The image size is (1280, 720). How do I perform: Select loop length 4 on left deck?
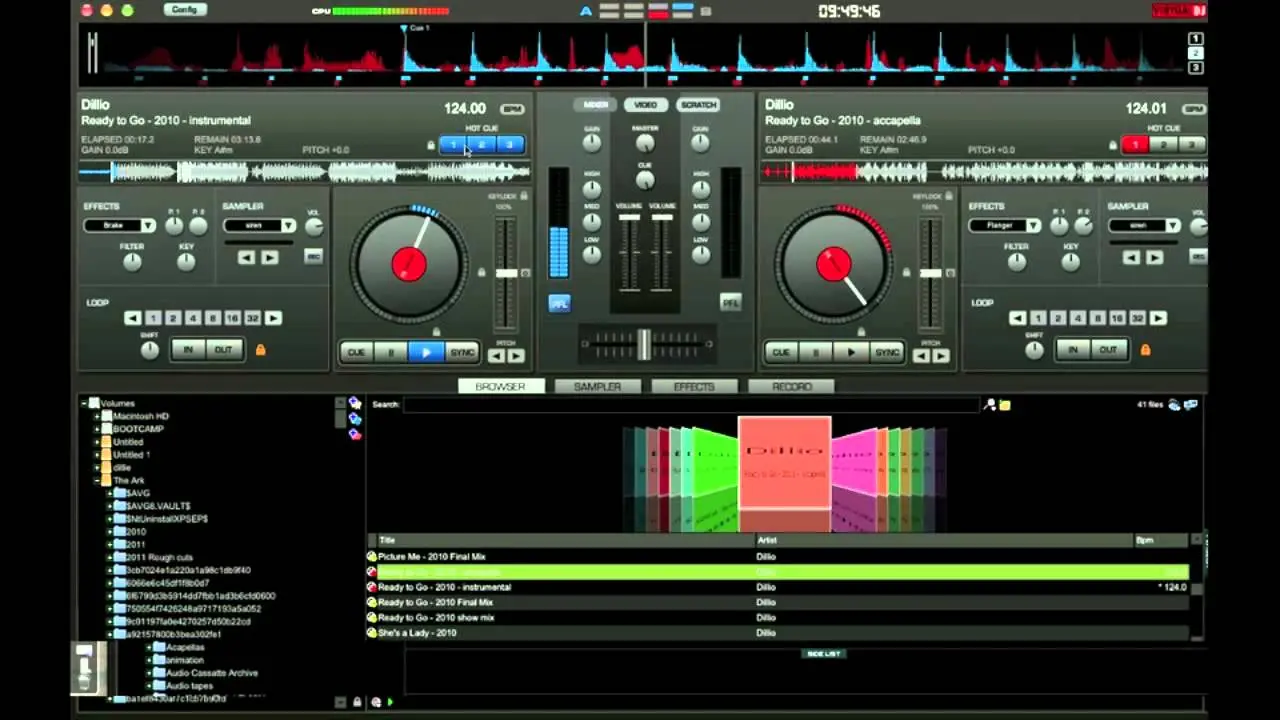point(193,318)
